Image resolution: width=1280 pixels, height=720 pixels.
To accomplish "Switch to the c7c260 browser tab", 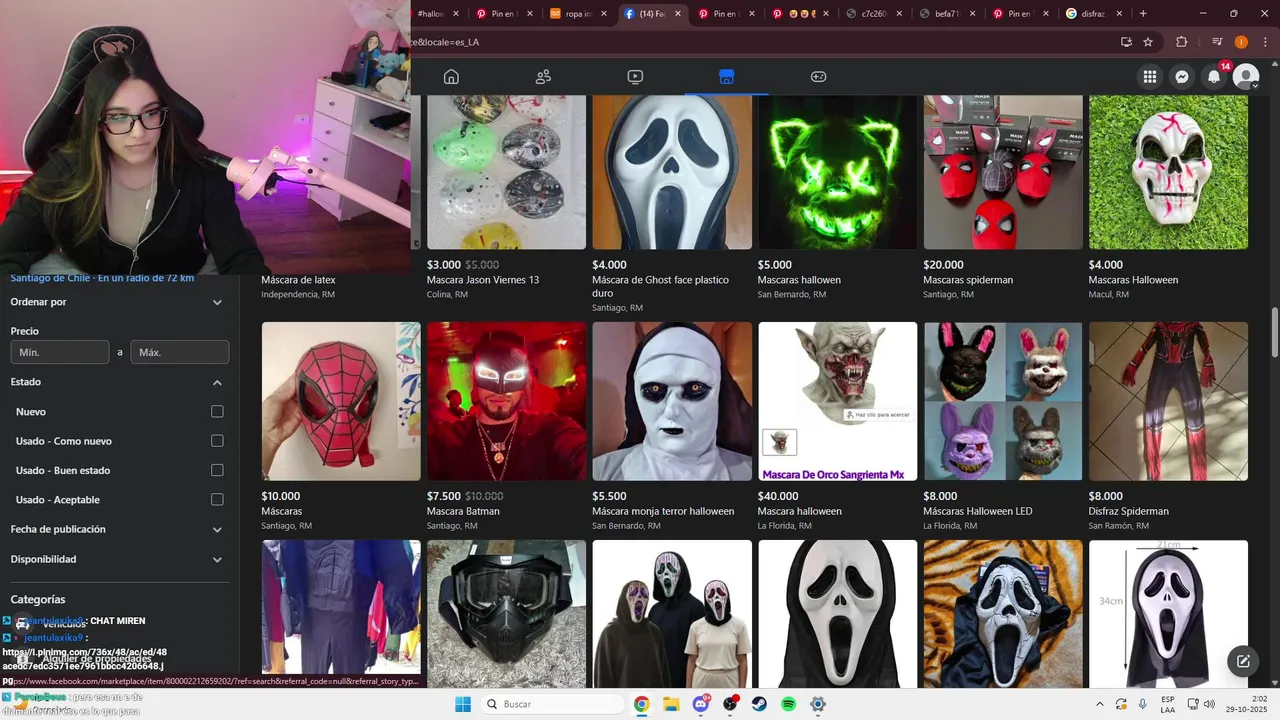I will (x=875, y=14).
